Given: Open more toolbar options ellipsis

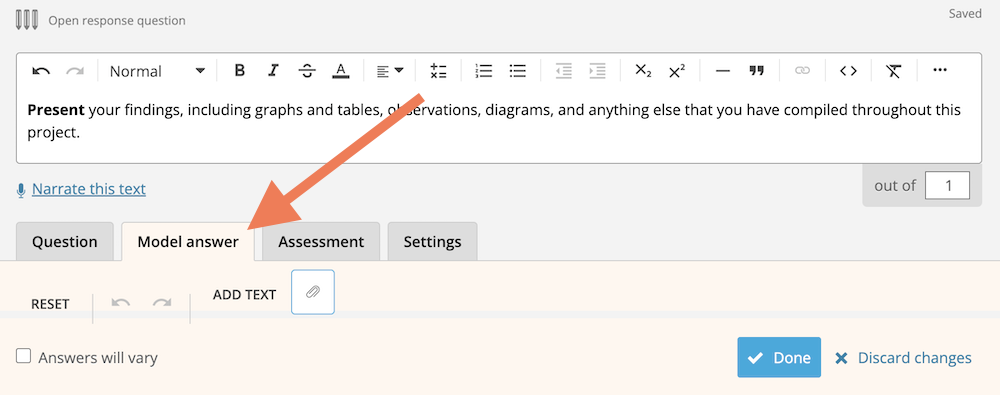Looking at the screenshot, I should (x=940, y=70).
